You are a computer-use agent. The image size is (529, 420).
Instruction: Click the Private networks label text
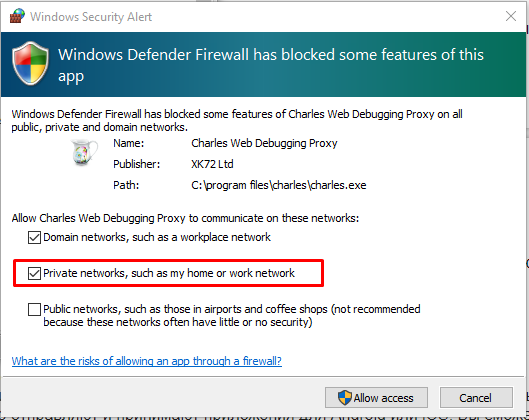[x=169, y=273]
